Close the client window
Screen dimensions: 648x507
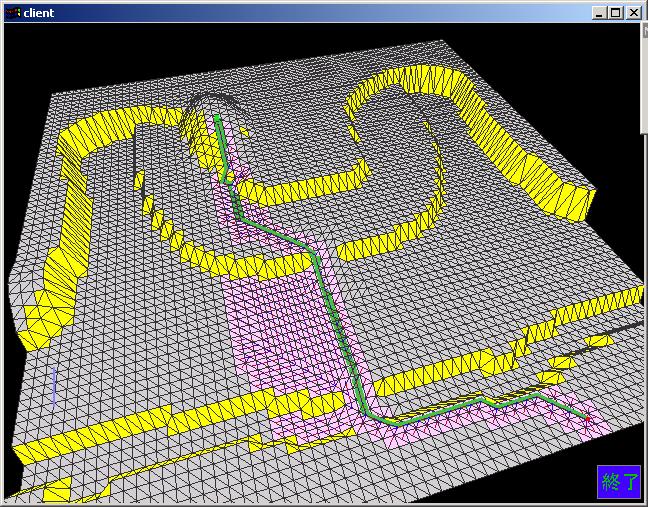pos(634,13)
